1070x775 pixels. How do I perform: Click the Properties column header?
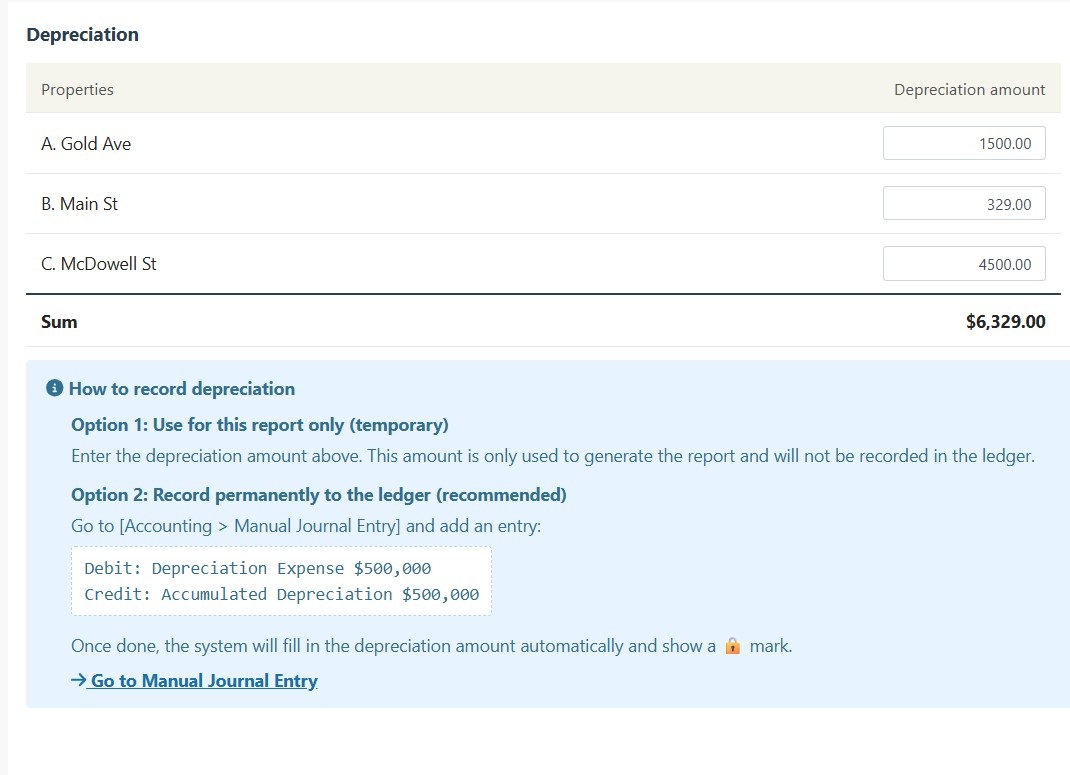point(77,89)
